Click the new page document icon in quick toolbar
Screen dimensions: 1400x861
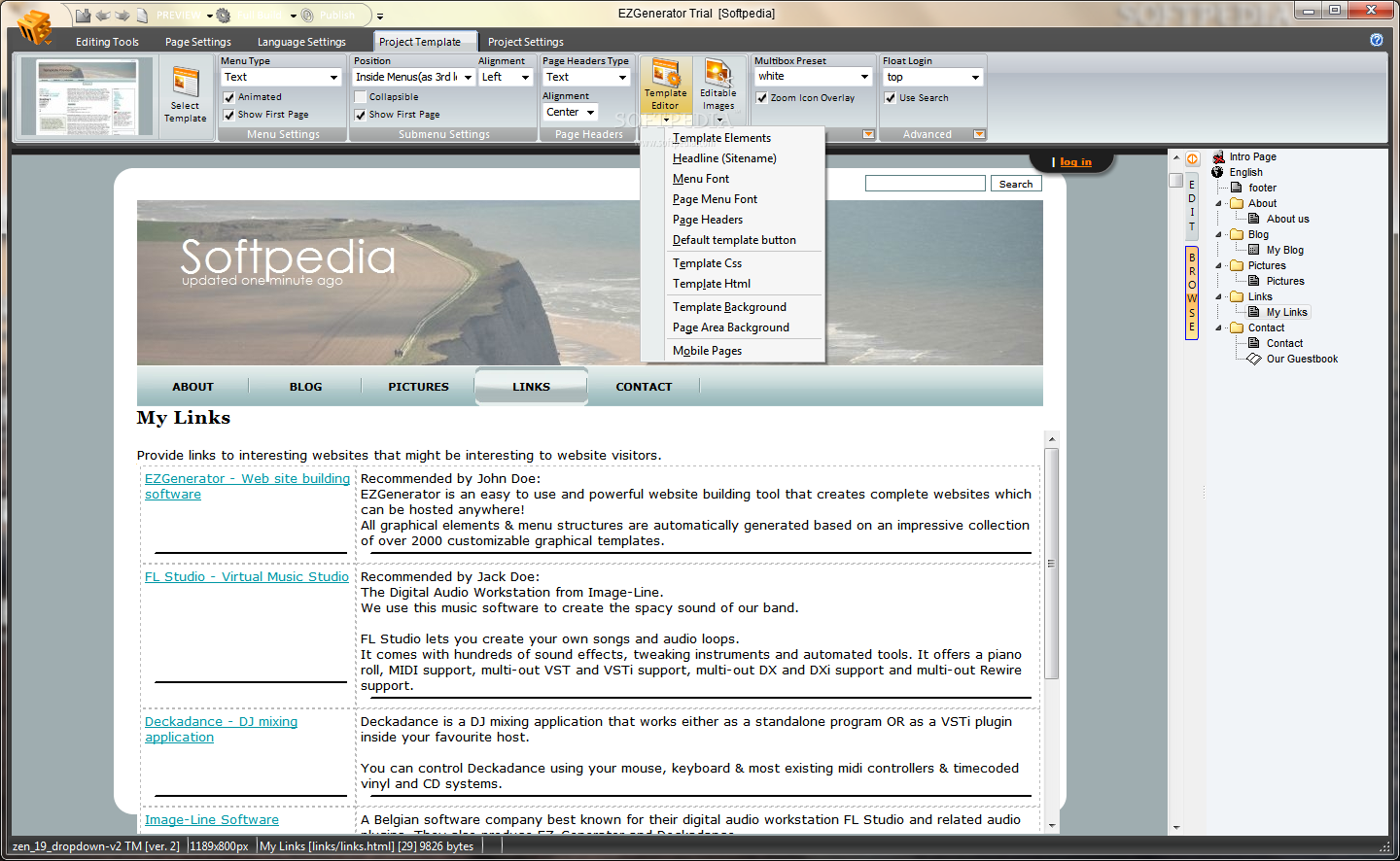pos(142,16)
